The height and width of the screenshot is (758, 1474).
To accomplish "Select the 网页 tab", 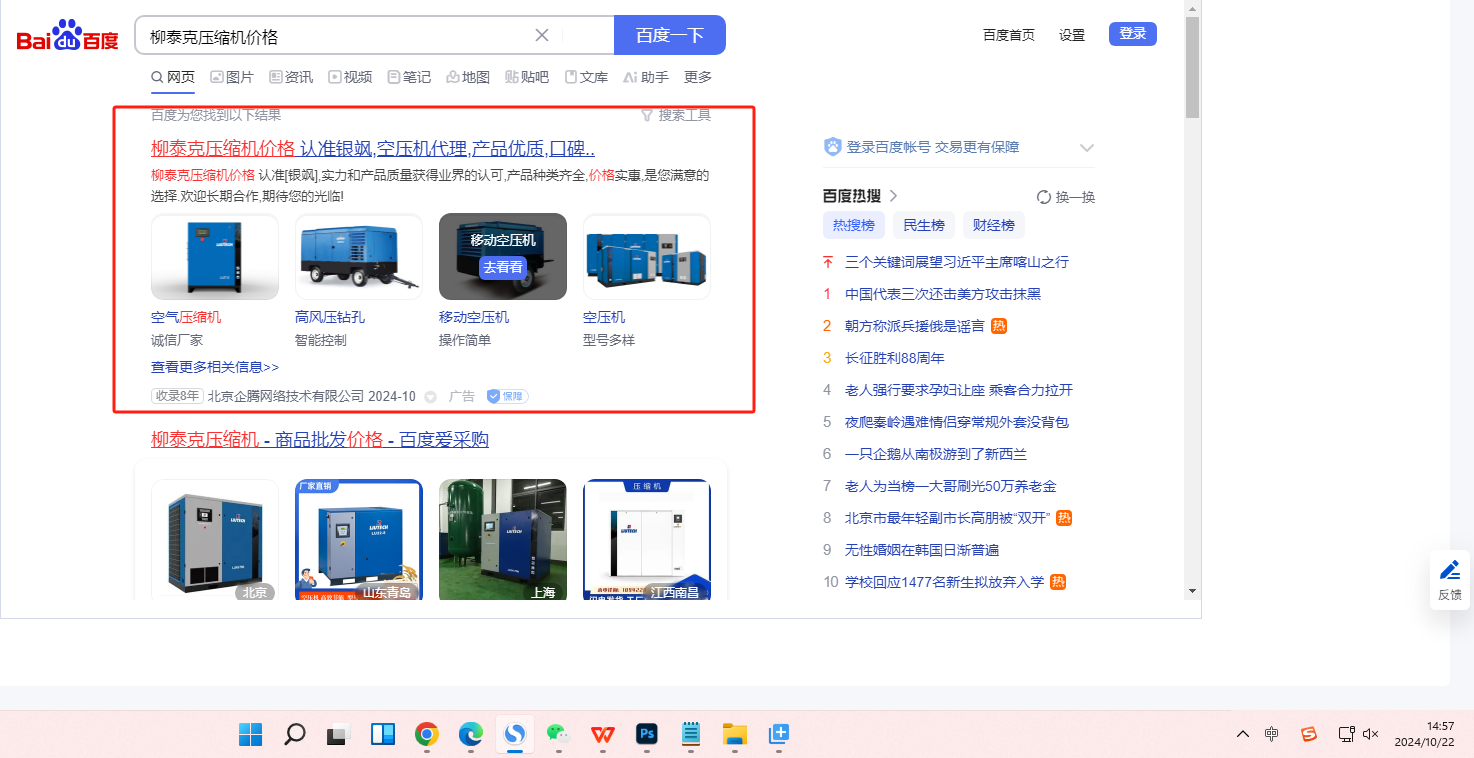I will pos(173,77).
